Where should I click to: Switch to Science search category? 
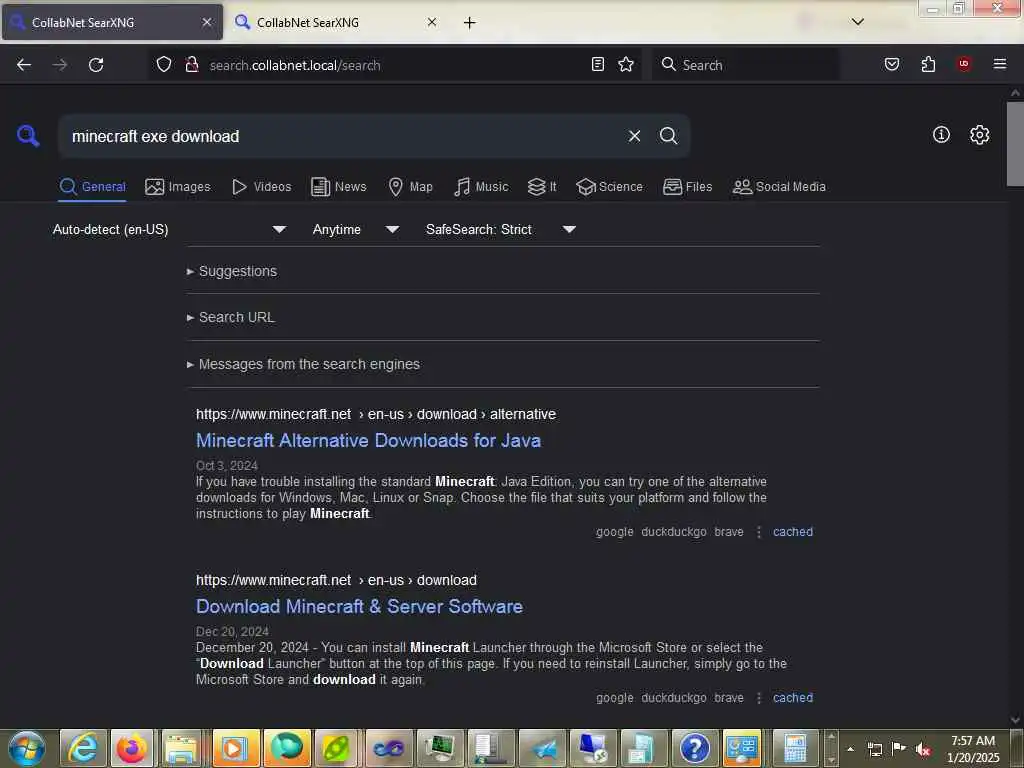point(609,187)
